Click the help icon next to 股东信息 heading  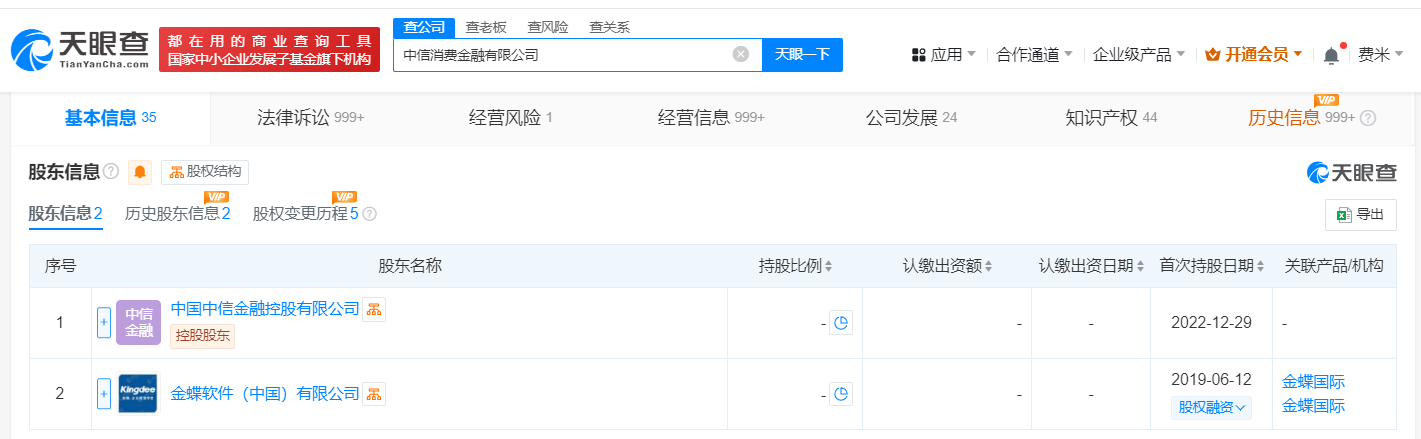(111, 172)
